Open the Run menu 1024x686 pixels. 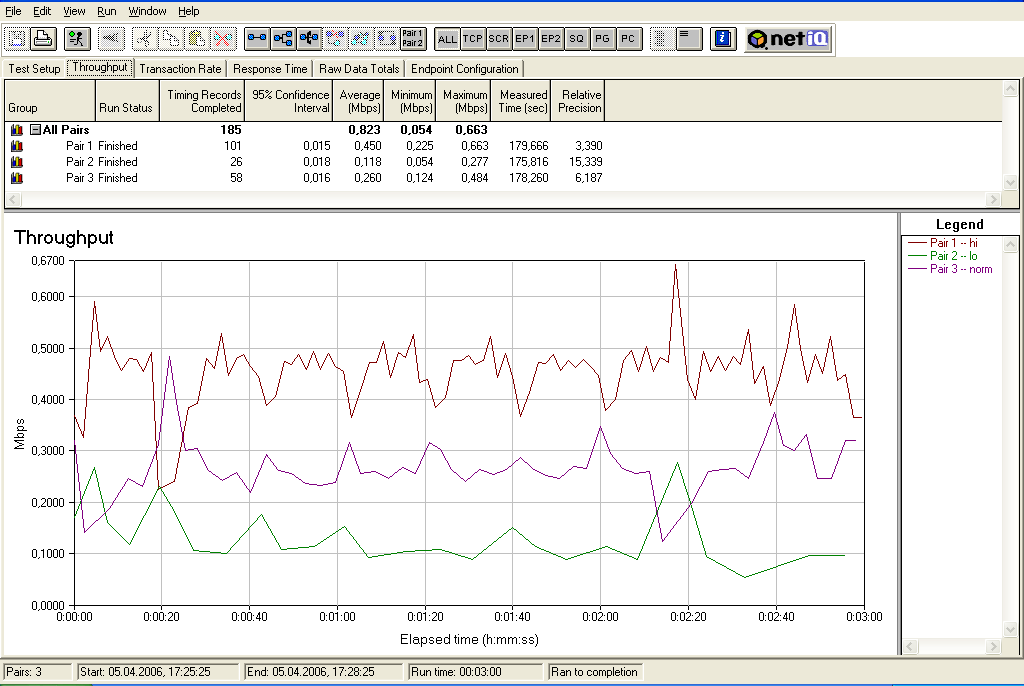pyautogui.click(x=107, y=11)
